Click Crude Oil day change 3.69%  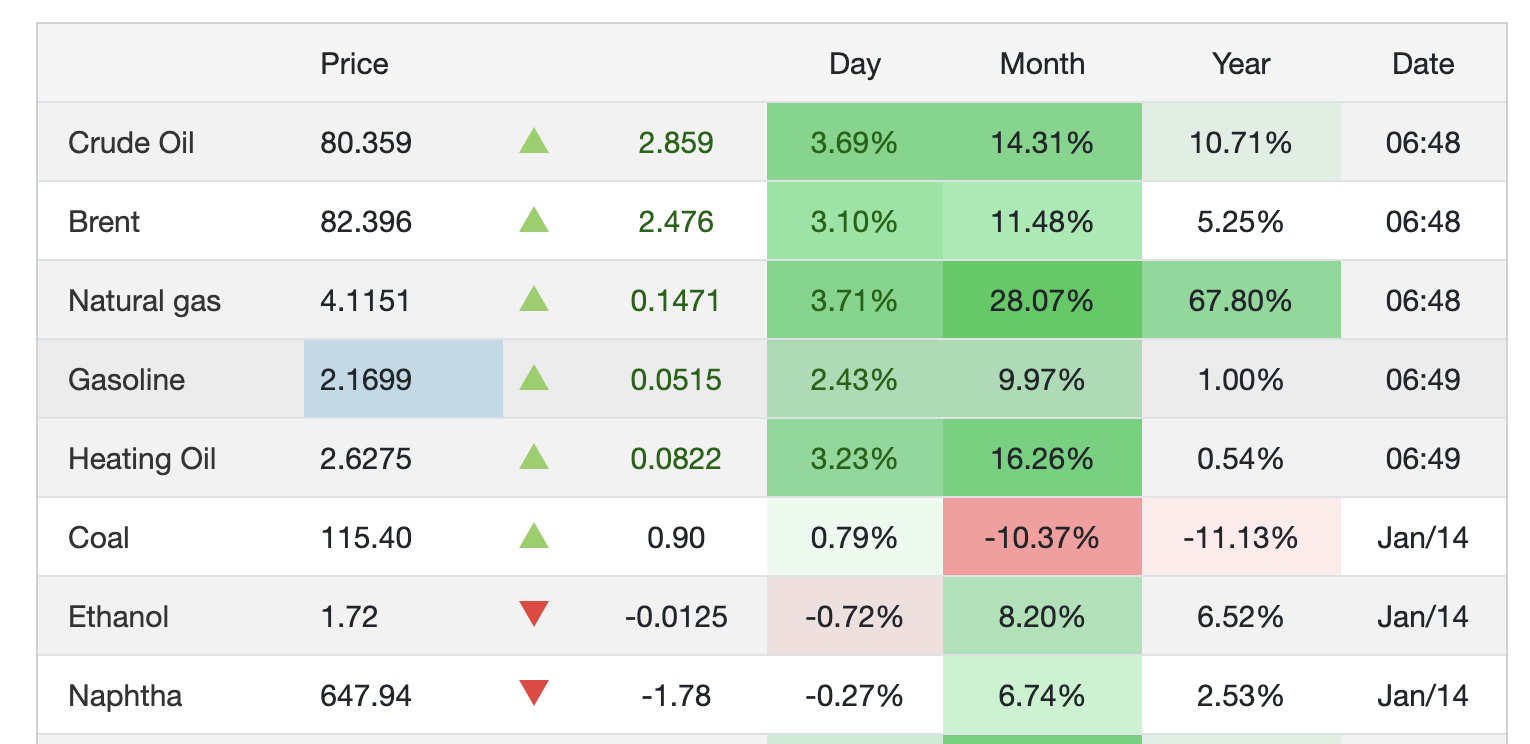pos(854,142)
